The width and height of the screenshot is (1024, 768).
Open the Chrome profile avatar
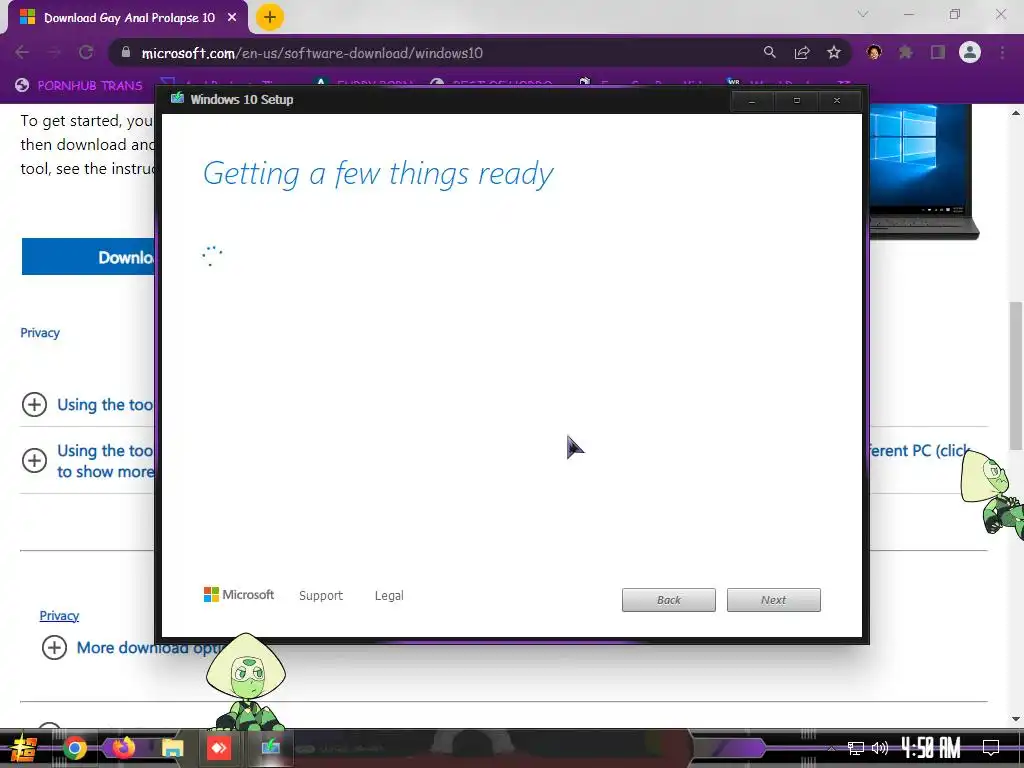(x=970, y=52)
